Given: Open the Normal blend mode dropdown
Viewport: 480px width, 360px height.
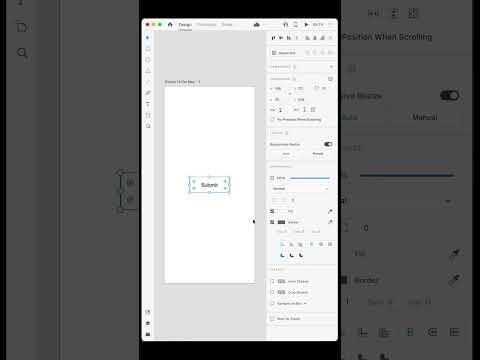Looking at the screenshot, I should click(300, 189).
